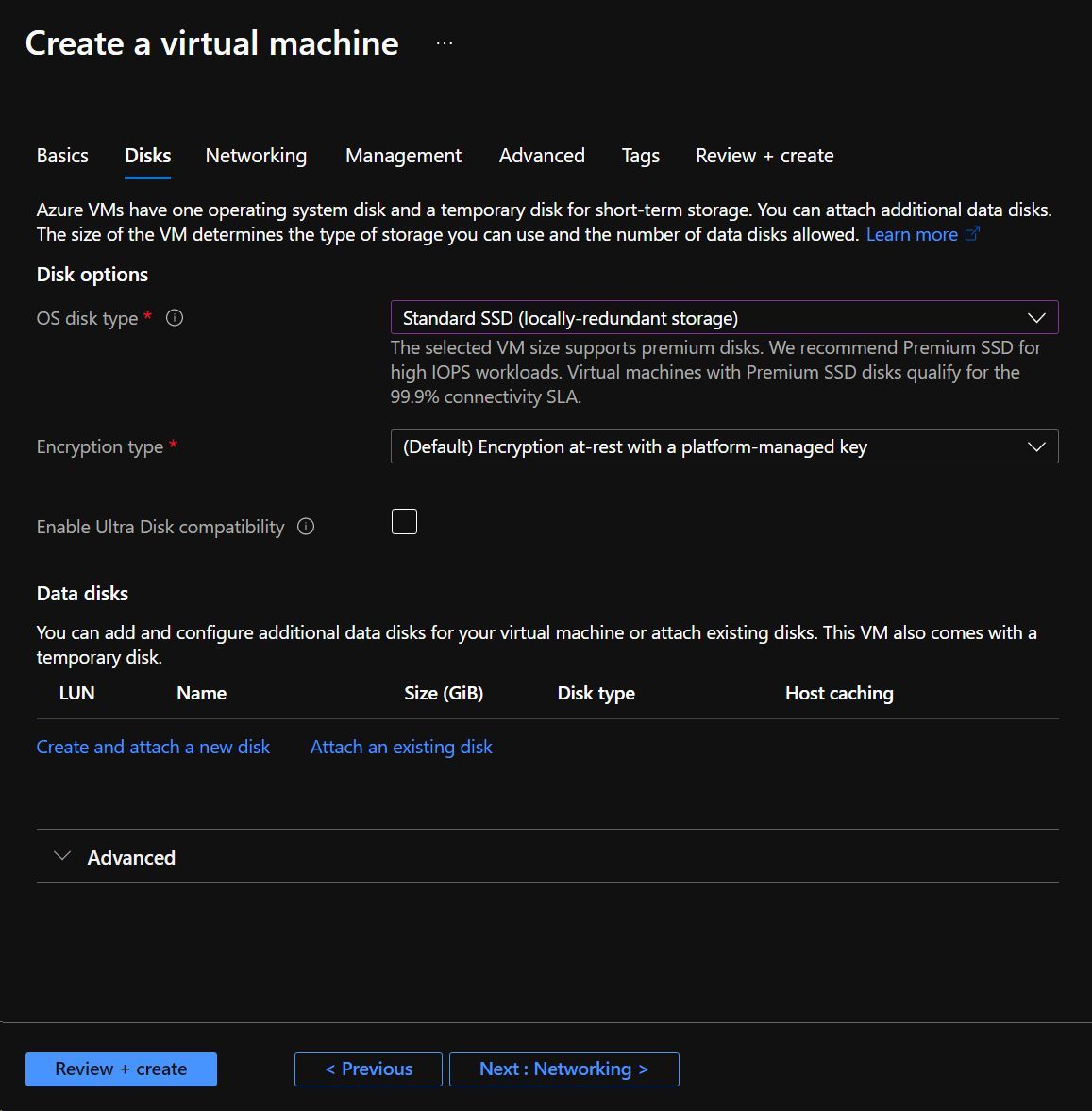The height and width of the screenshot is (1111, 1092).
Task: Click the external link icon beside Learn more
Action: 973,233
